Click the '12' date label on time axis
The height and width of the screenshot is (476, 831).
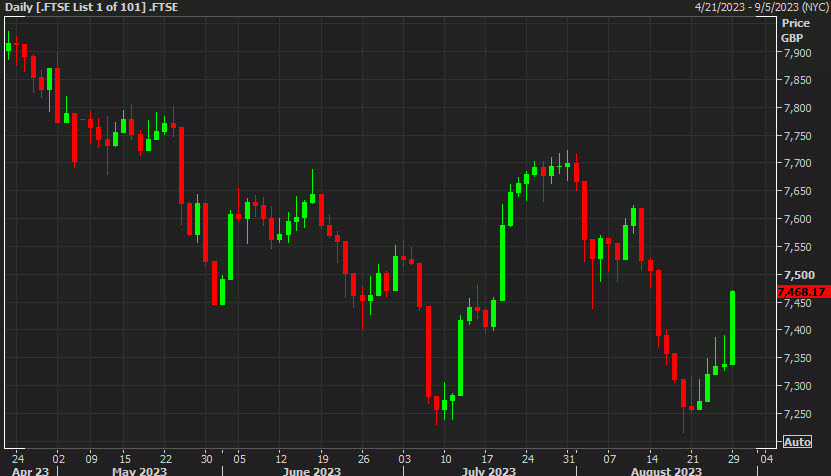click(x=281, y=459)
